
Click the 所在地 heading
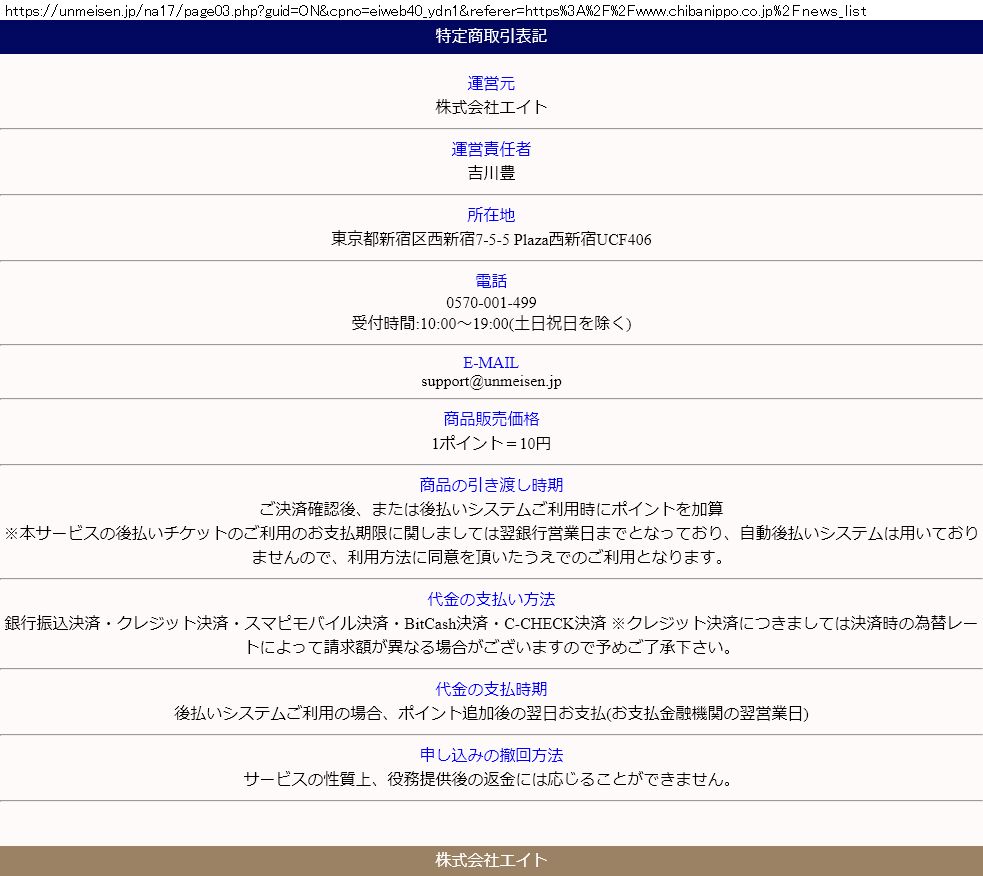(x=491, y=216)
